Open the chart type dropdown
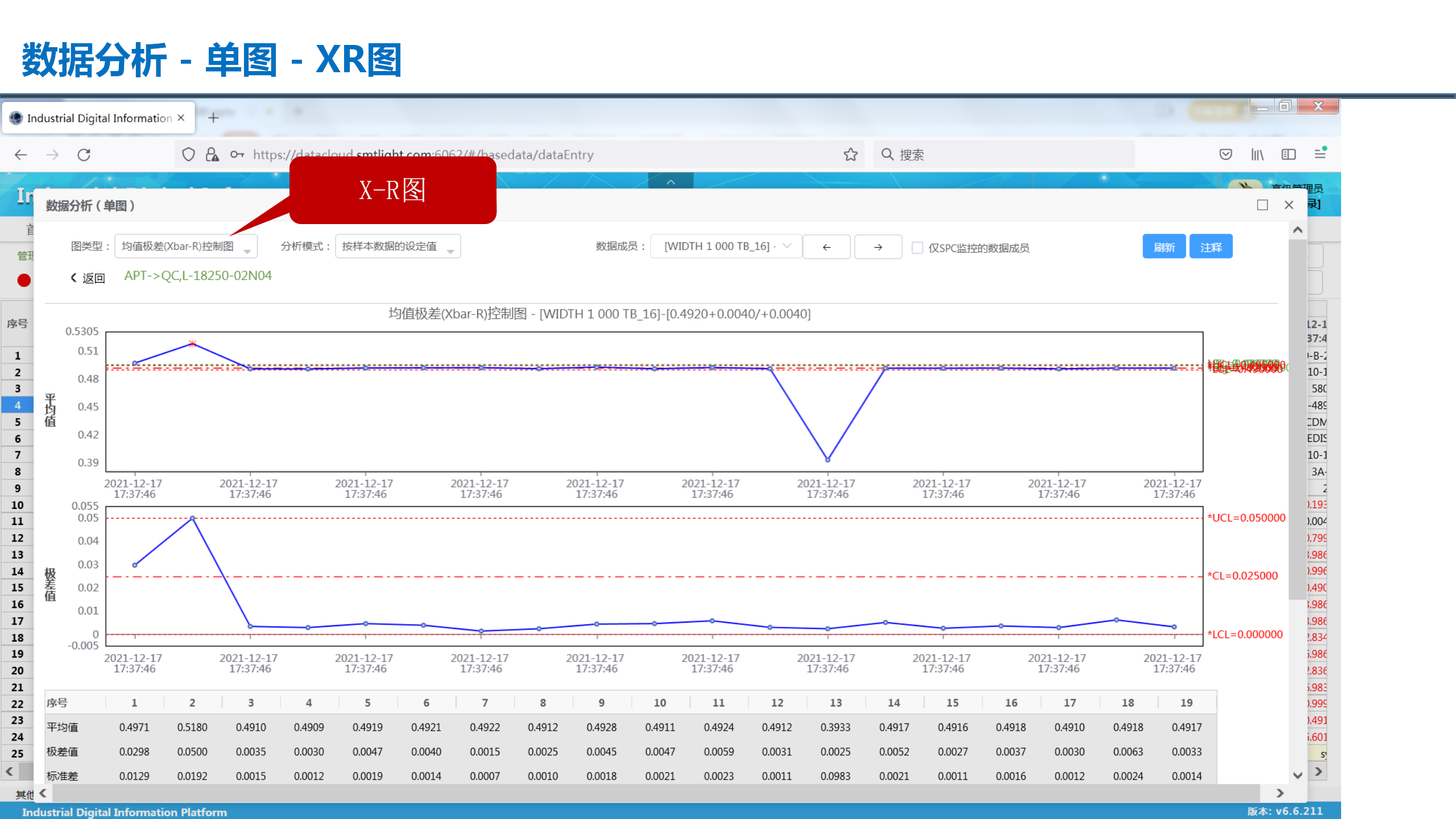Screen dimensions: 1456x819 185,246
